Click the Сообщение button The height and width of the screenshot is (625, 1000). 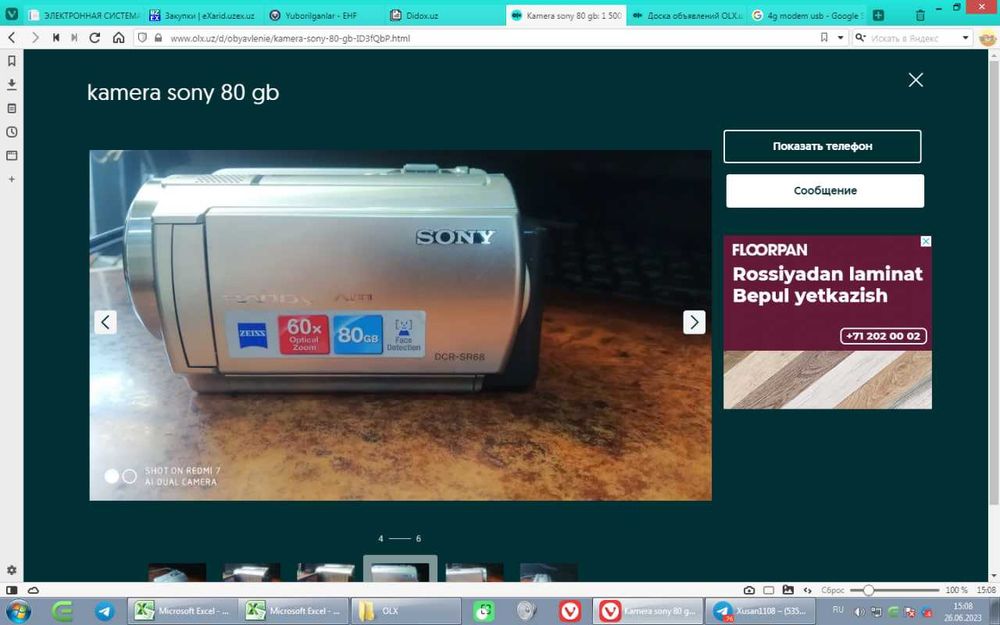[825, 191]
